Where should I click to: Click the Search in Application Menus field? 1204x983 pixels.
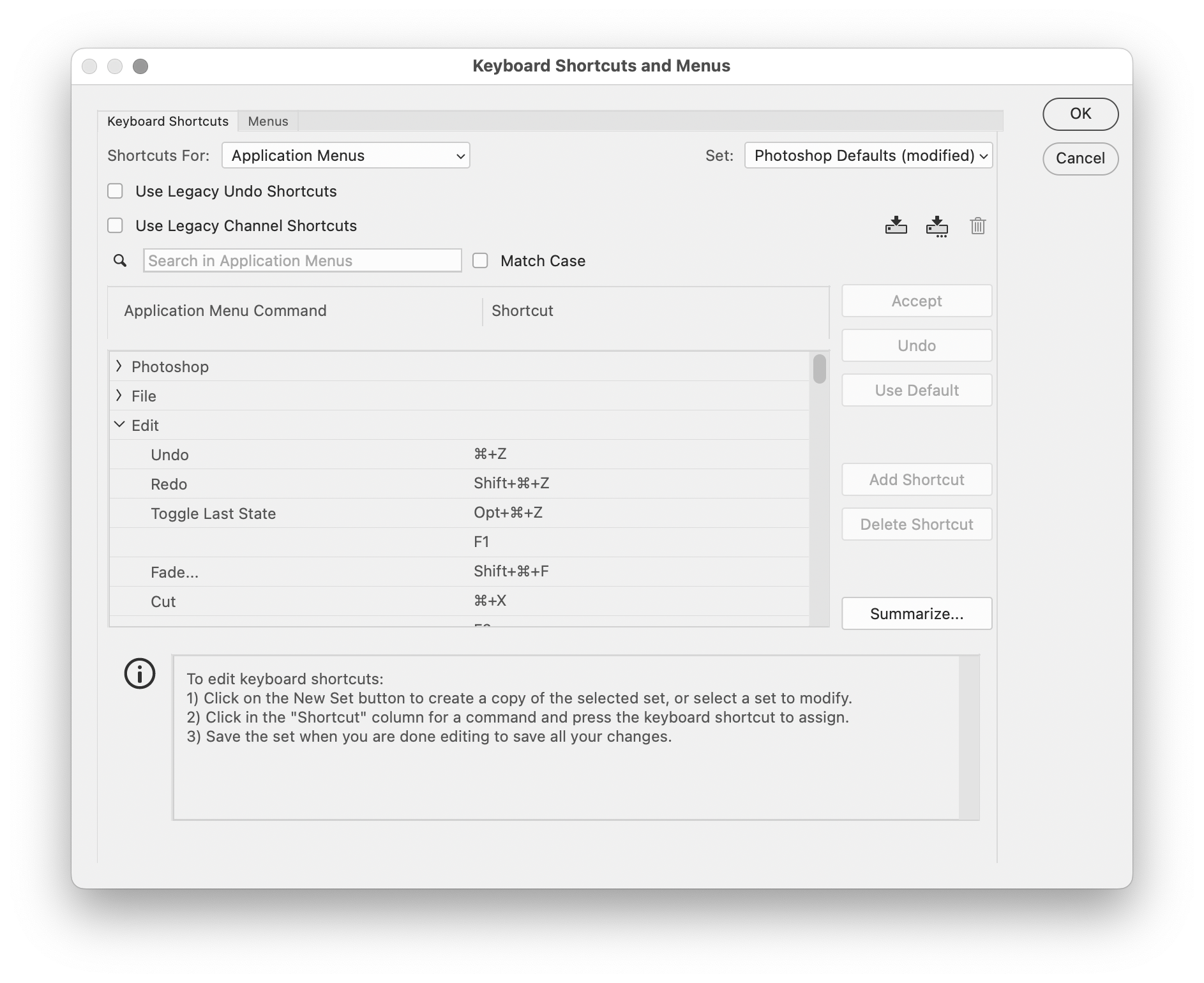pyautogui.click(x=302, y=260)
